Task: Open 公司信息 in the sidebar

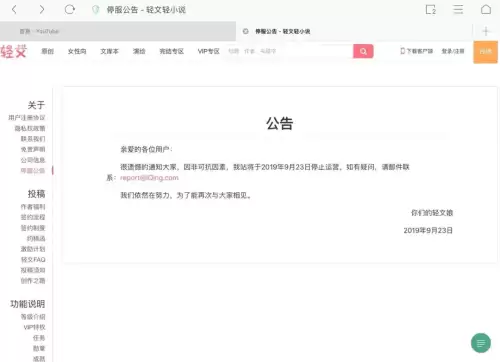Action: [x=33, y=160]
